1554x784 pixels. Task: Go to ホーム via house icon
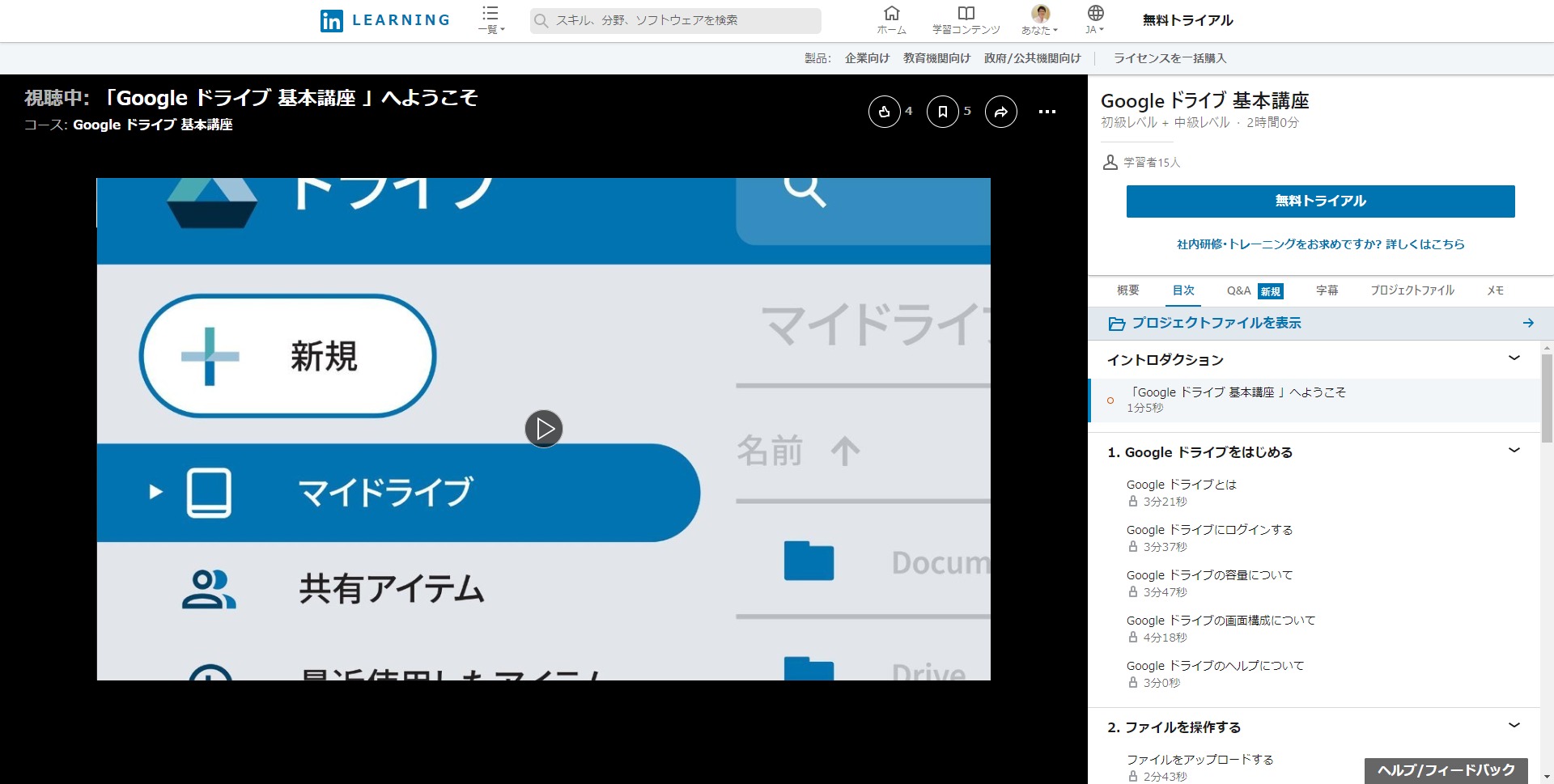pyautogui.click(x=891, y=20)
